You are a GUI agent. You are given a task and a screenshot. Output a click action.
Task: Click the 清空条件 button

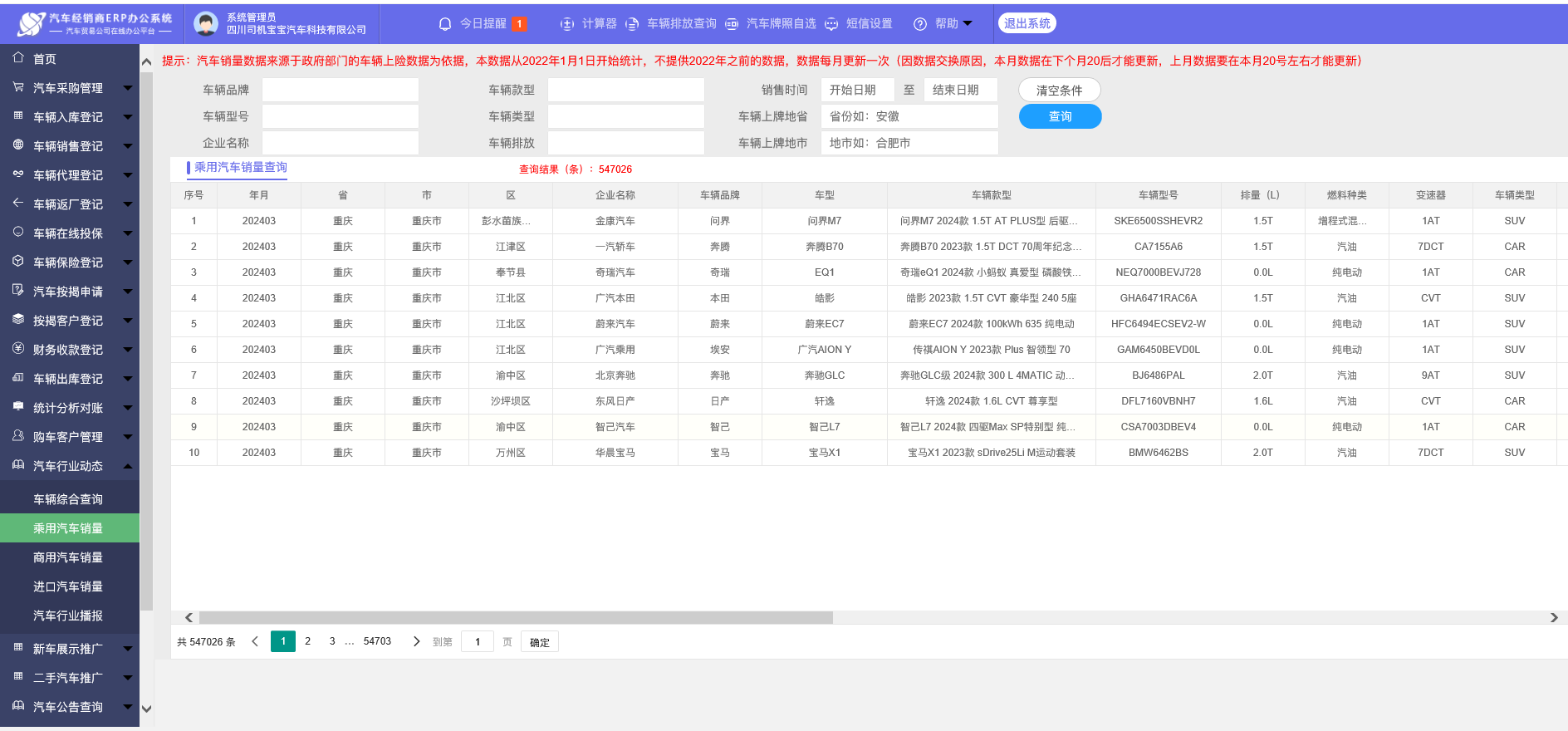pos(1060,90)
